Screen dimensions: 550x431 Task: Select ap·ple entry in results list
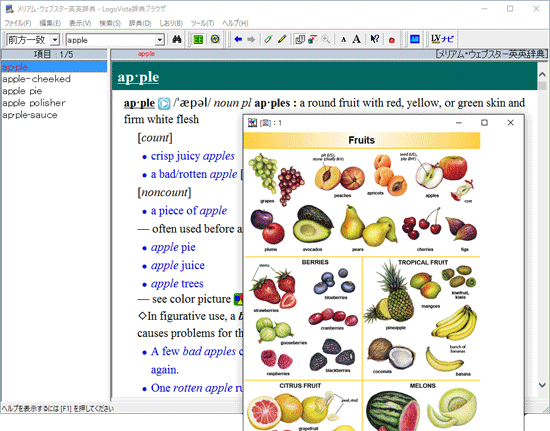click(54, 67)
